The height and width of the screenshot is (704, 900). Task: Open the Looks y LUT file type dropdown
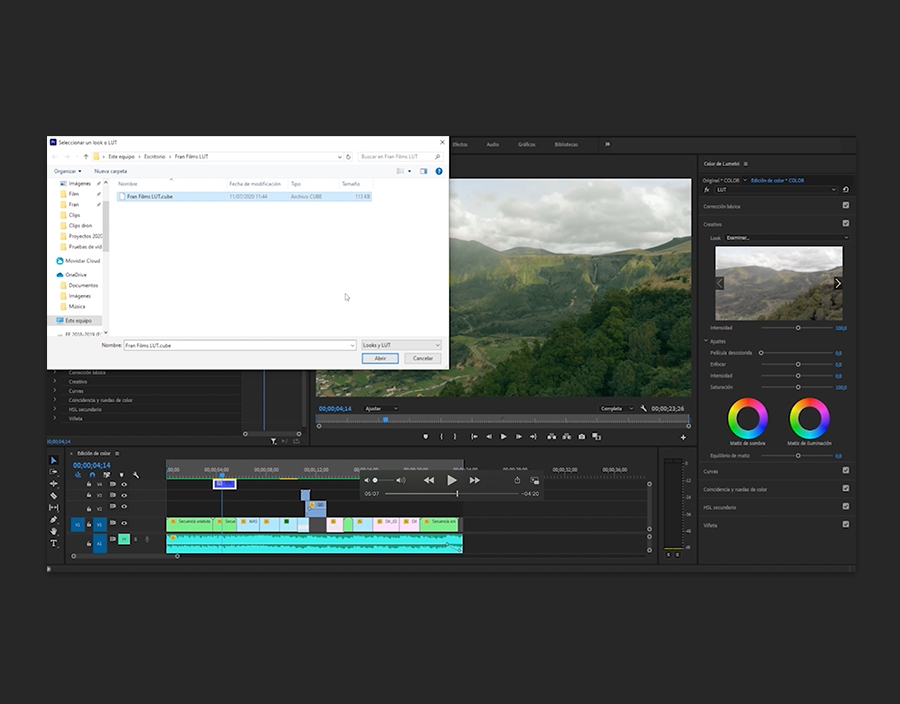click(x=401, y=345)
